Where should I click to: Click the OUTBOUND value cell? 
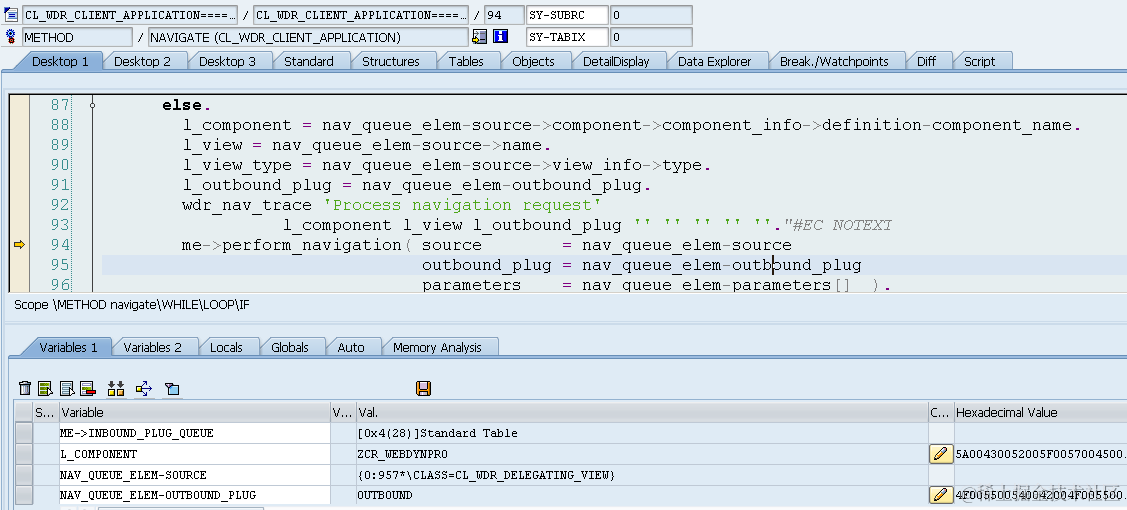[x=642, y=495]
